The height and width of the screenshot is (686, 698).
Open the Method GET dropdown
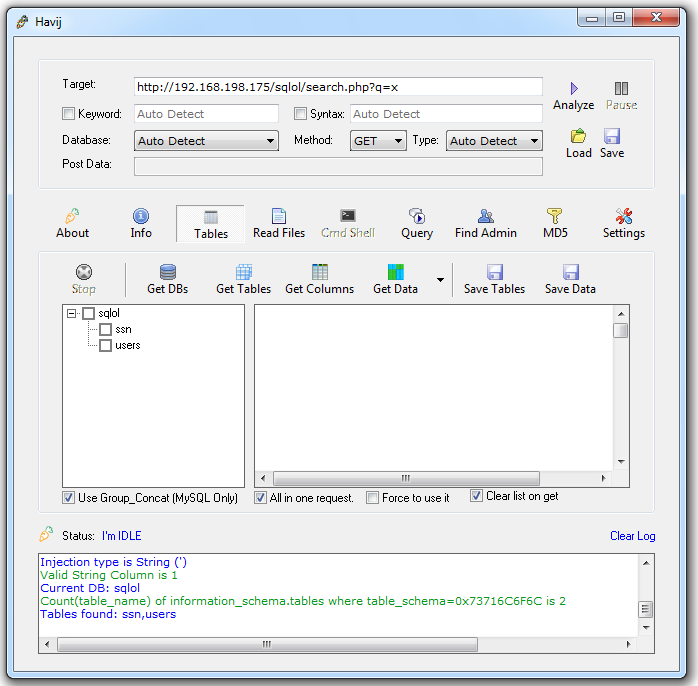[x=378, y=141]
